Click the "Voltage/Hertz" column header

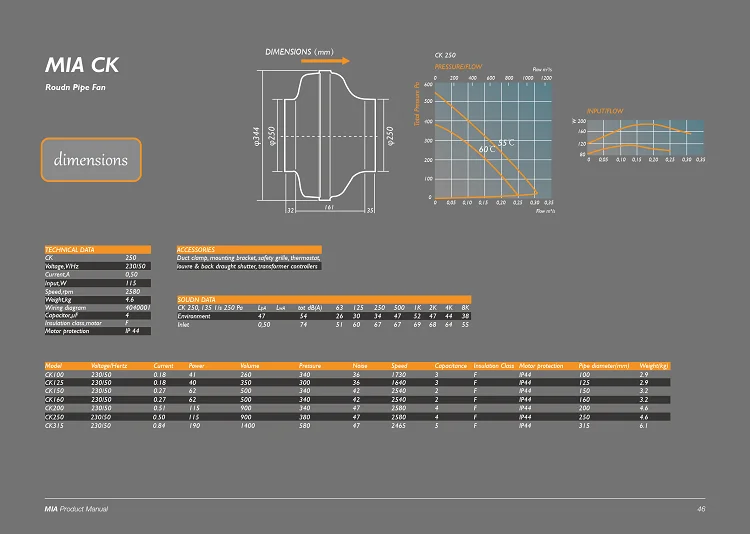click(109, 366)
